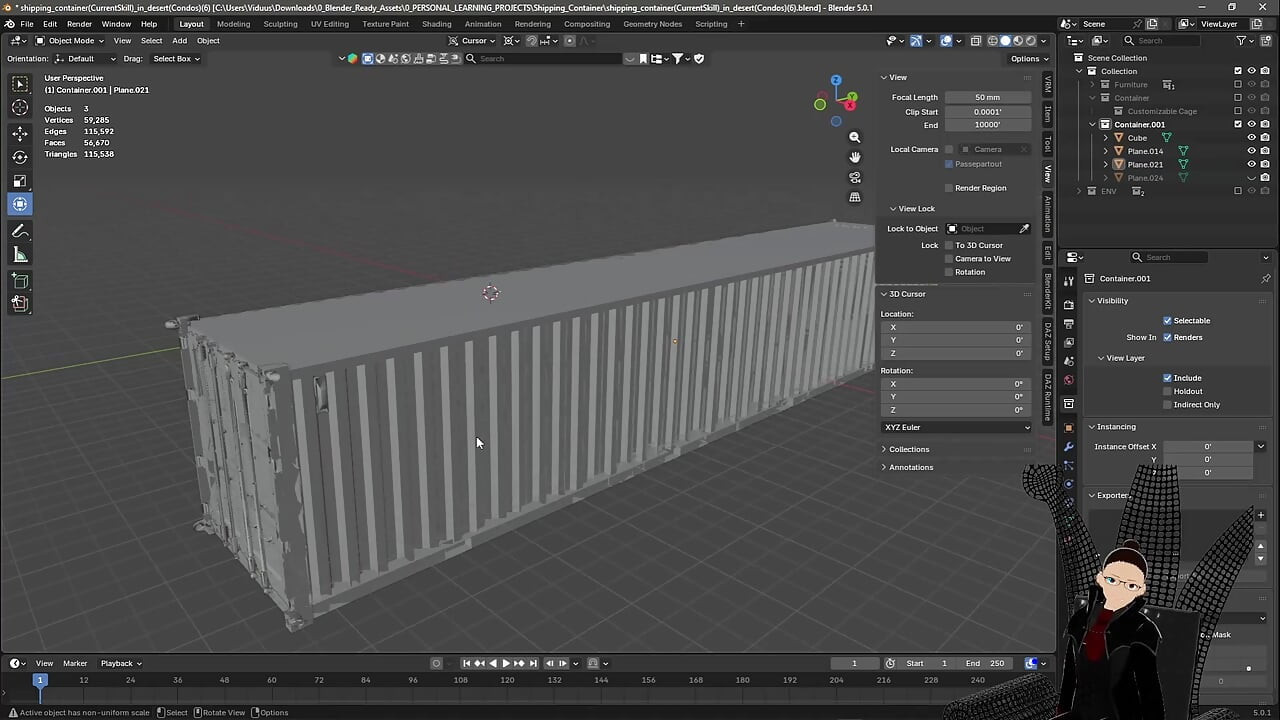Select the Cursor tool in the left toolbar
Image resolution: width=1280 pixels, height=720 pixels.
tap(20, 108)
